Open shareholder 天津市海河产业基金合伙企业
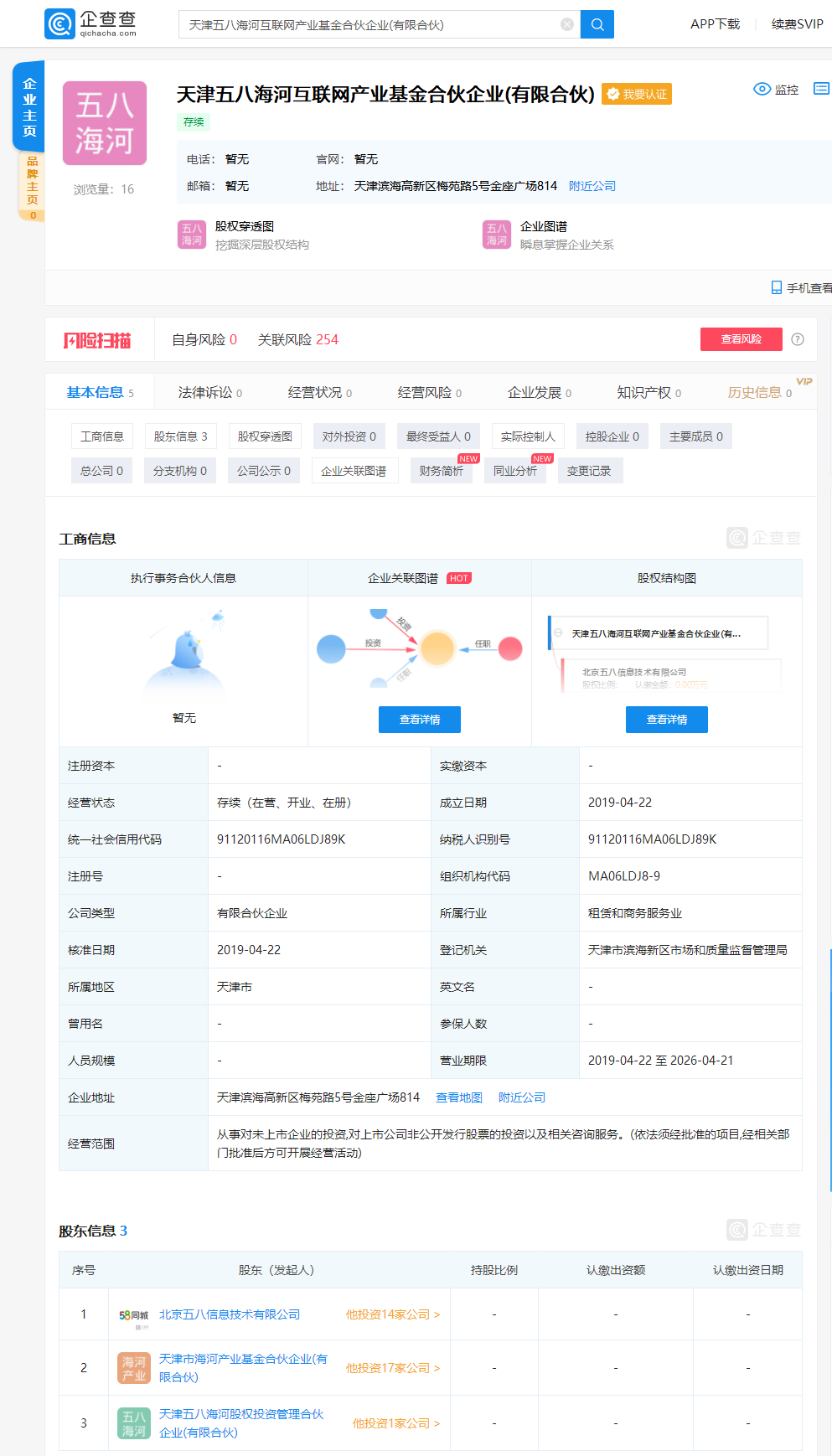Image resolution: width=832 pixels, height=1456 pixels. click(x=244, y=1368)
